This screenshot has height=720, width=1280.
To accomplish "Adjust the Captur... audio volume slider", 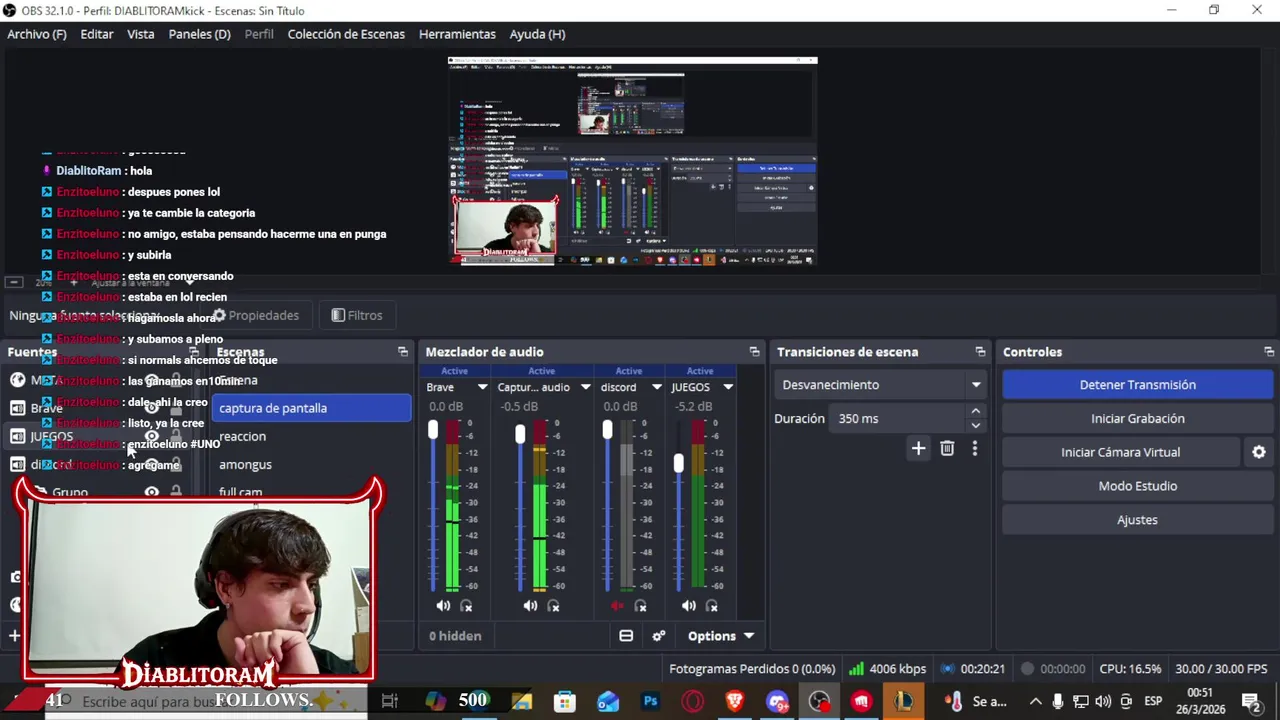I will [x=520, y=434].
